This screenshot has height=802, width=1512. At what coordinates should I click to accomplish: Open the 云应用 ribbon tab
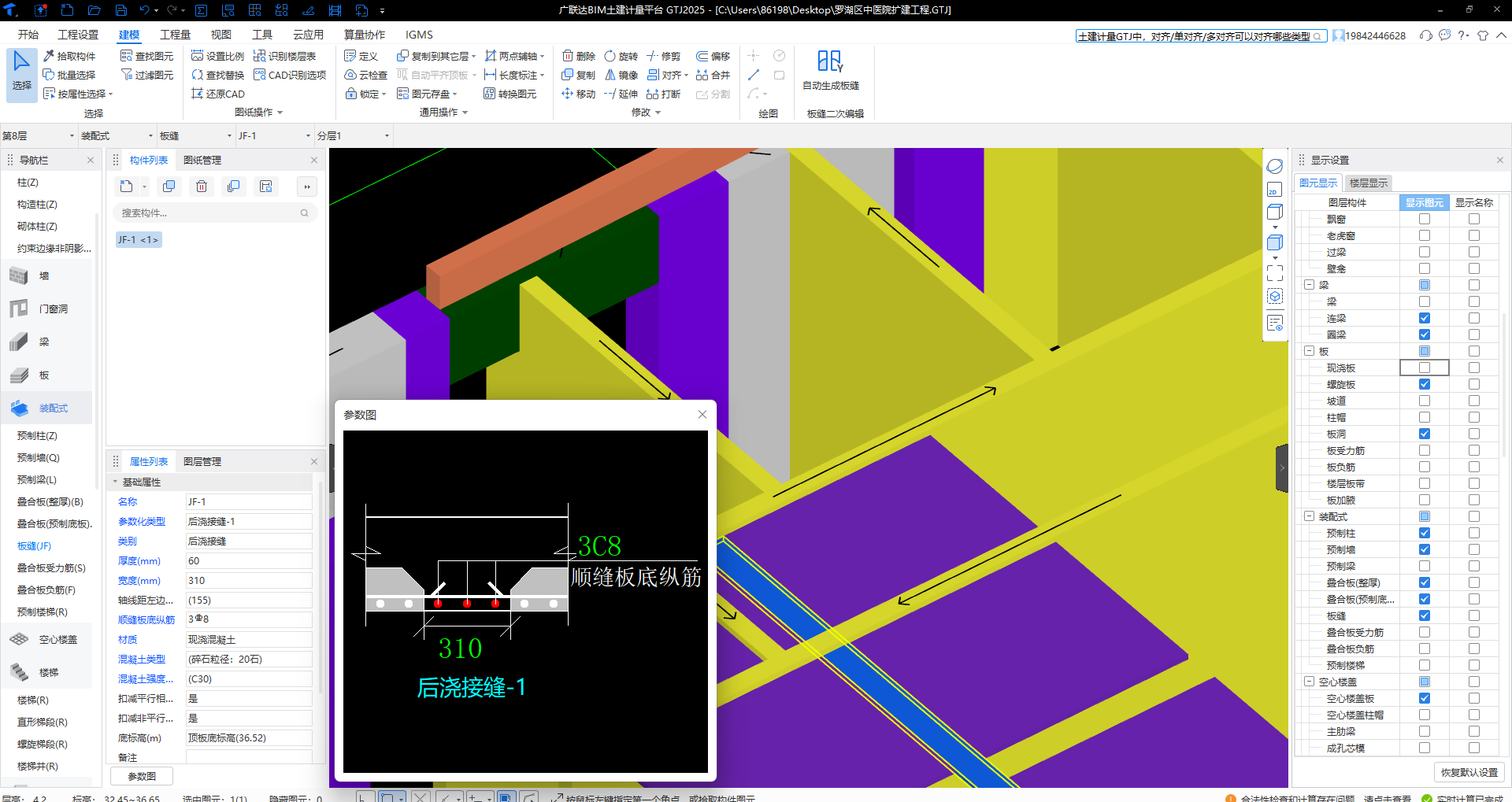tap(308, 35)
